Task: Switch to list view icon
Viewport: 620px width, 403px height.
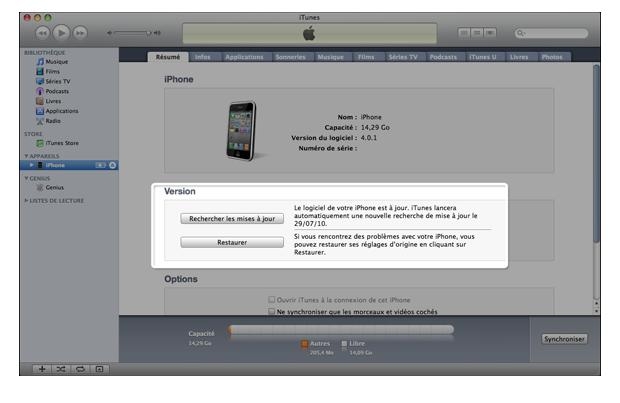Action: pos(464,33)
